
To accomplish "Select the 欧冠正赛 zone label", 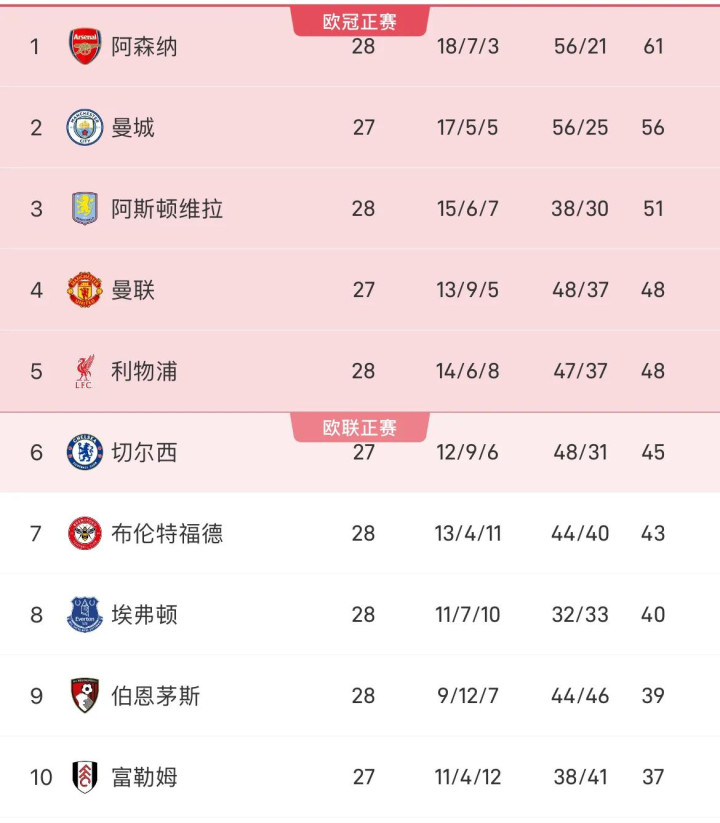I will coord(360,21).
